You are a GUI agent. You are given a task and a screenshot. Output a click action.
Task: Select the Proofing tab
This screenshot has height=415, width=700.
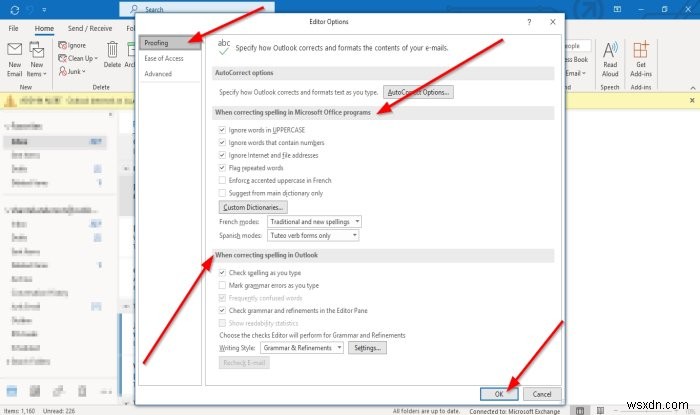[x=170, y=43]
